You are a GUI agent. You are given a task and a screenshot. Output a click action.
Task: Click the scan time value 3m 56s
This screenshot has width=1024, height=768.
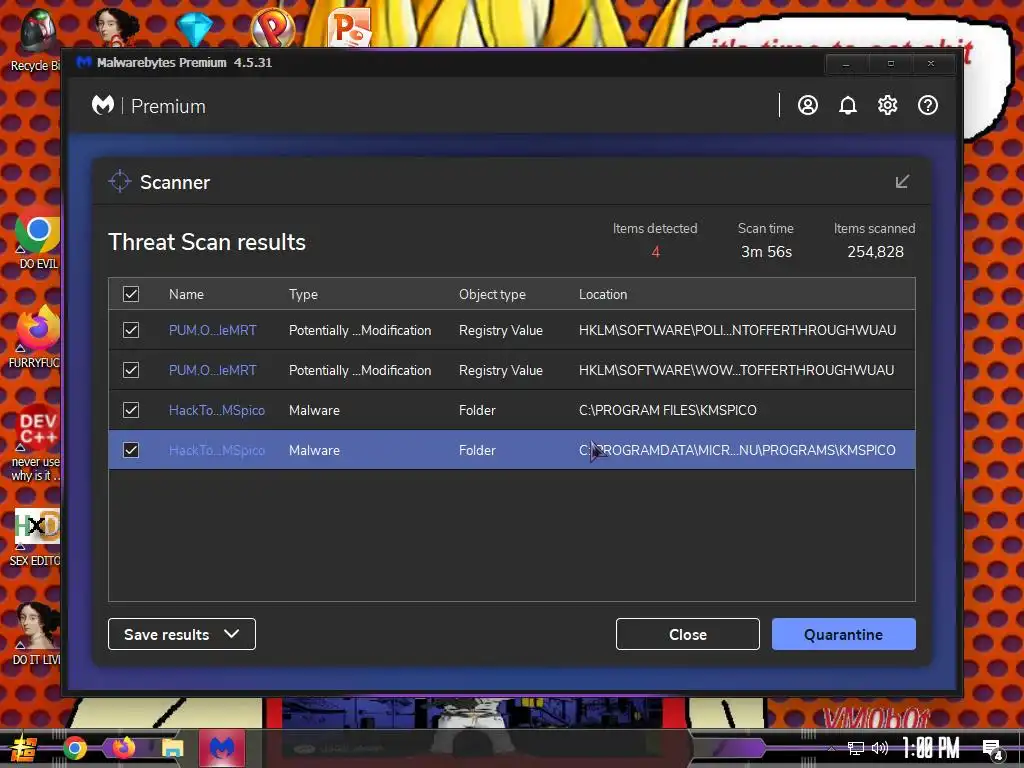coord(766,252)
